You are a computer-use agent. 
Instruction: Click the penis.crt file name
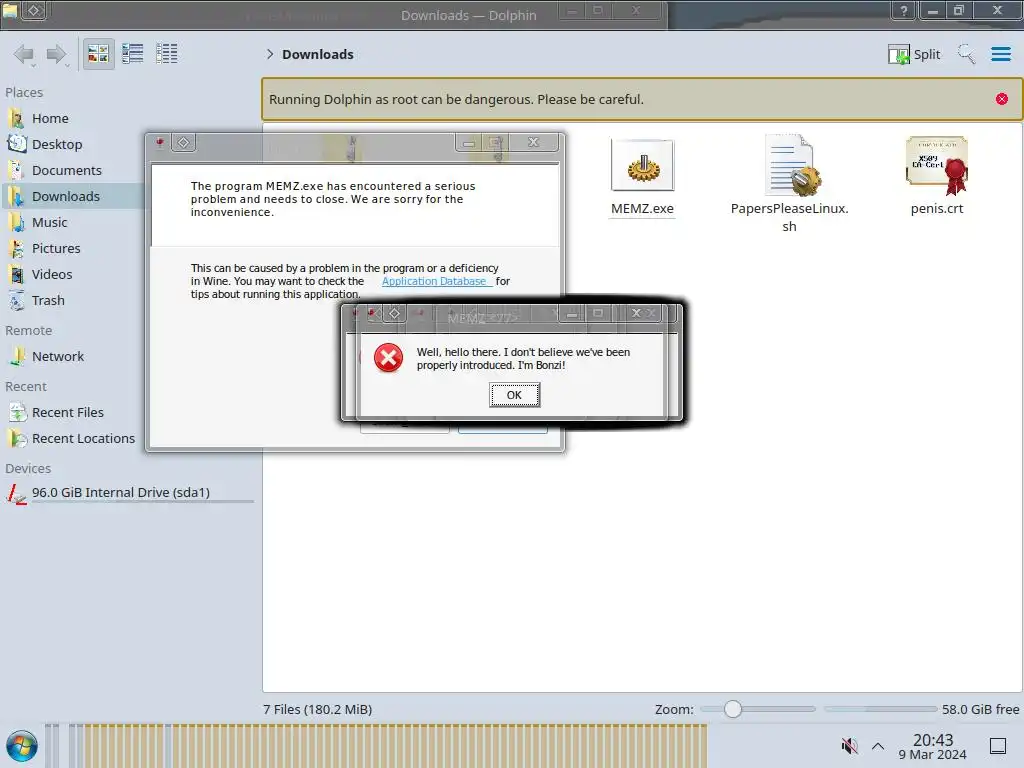pos(937,208)
